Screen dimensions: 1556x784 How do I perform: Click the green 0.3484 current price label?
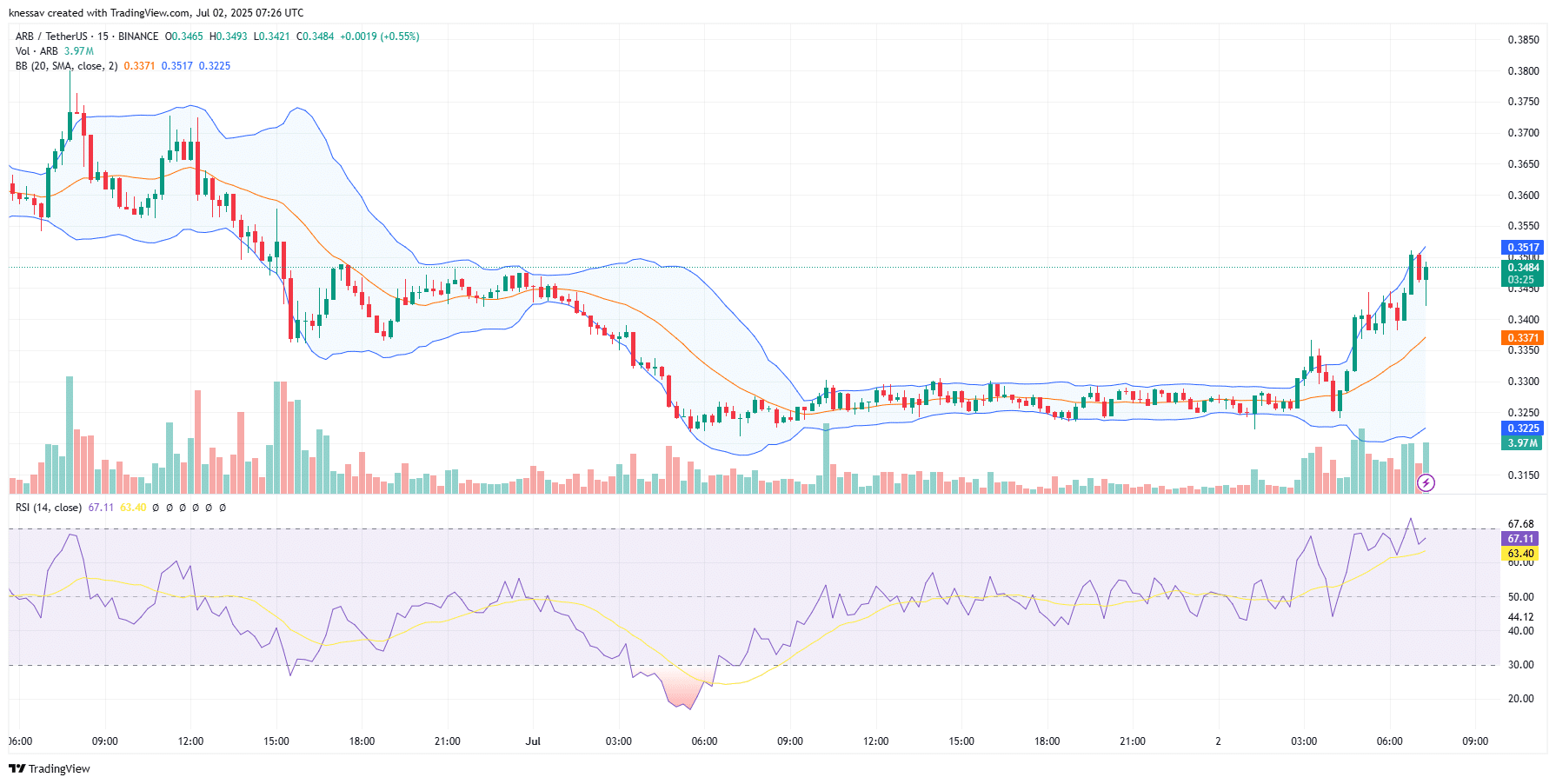[x=1523, y=268]
